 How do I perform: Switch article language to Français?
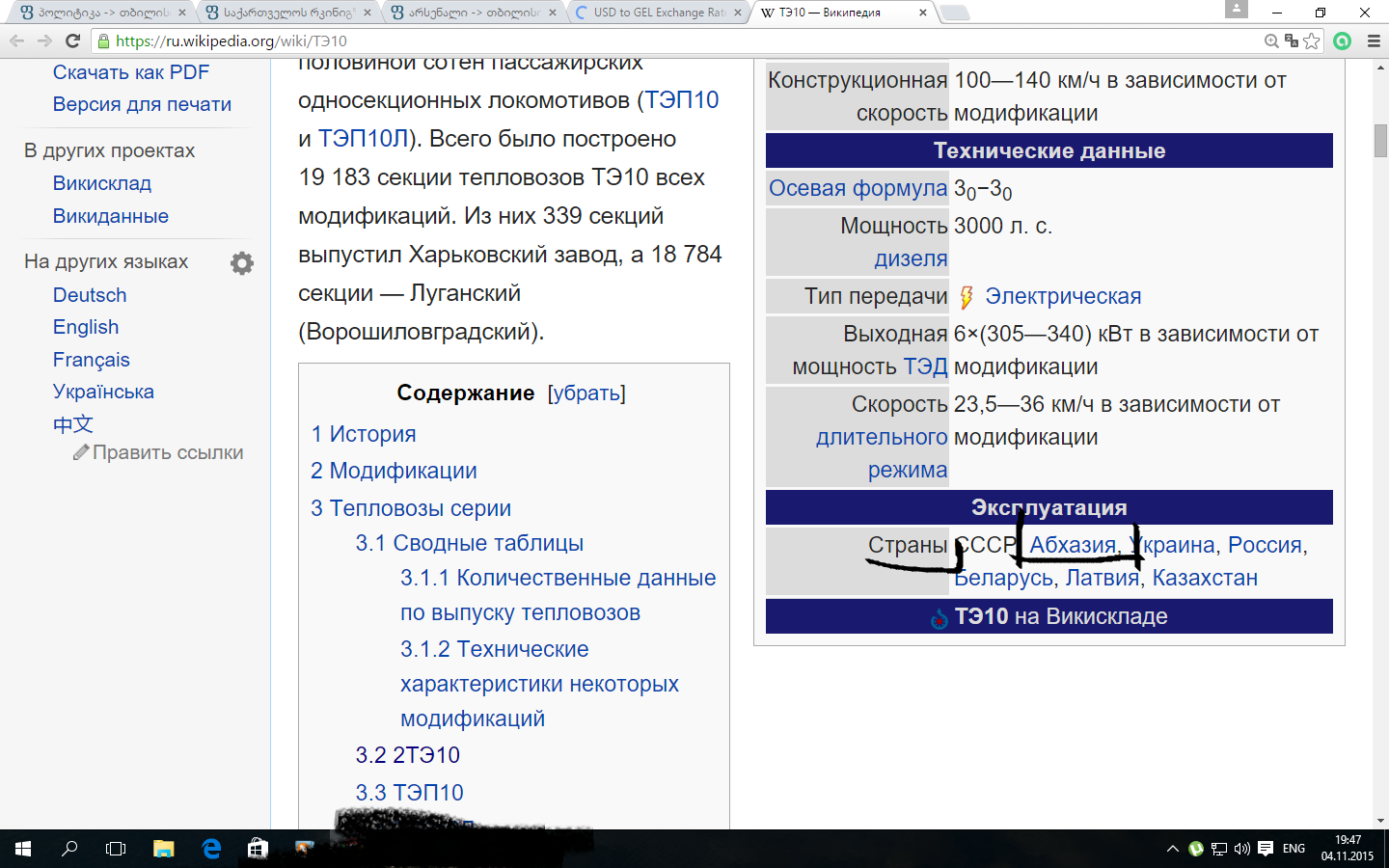pos(92,360)
